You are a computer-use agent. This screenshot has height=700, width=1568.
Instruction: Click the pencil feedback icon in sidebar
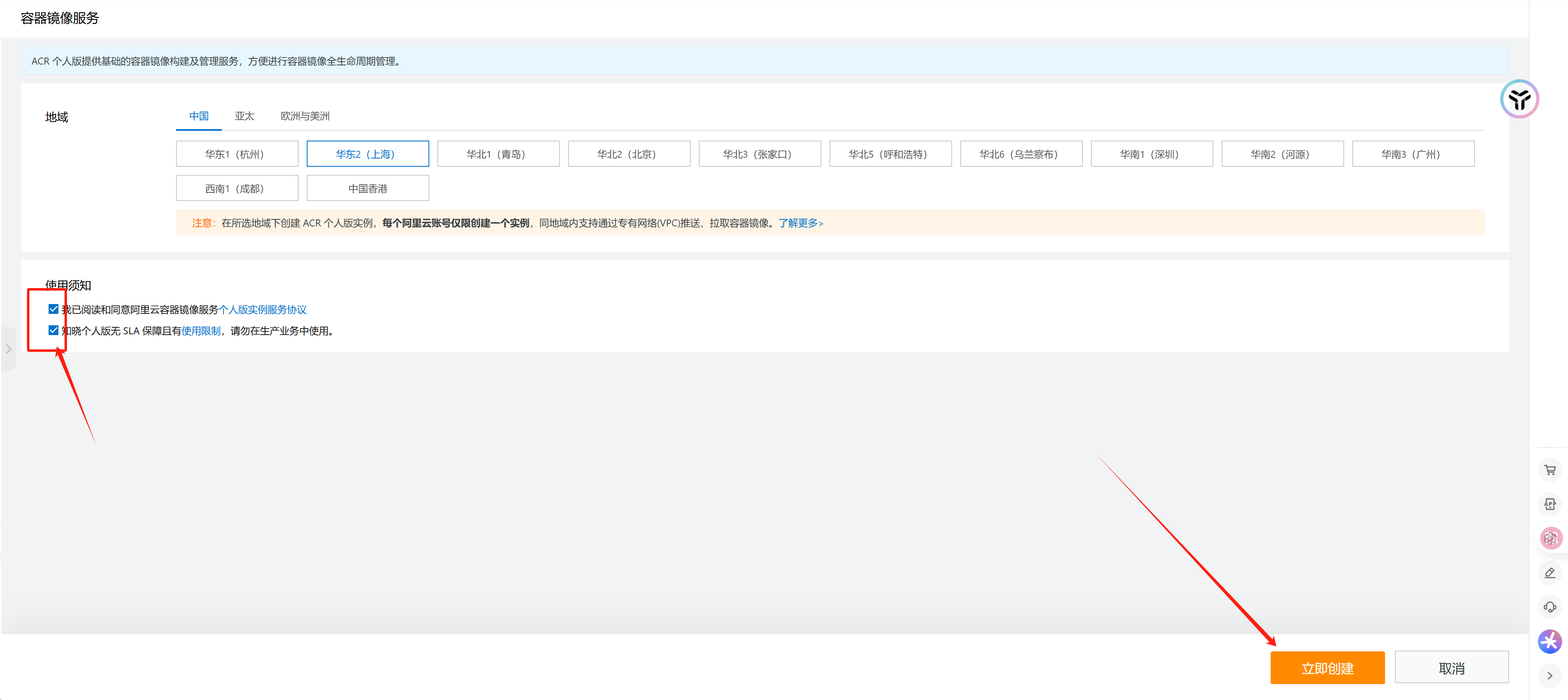[1550, 573]
